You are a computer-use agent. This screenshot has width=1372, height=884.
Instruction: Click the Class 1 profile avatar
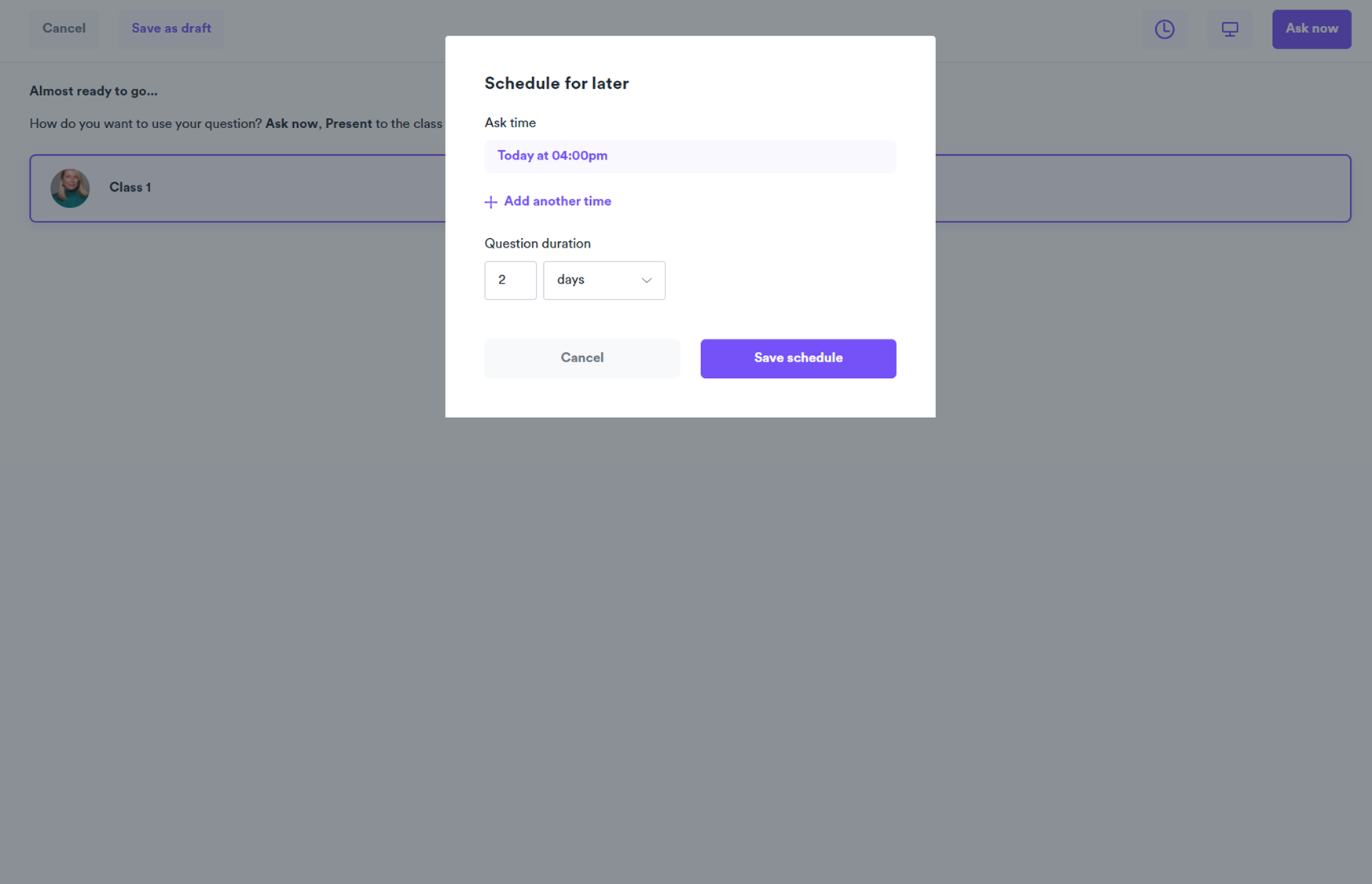click(x=70, y=189)
